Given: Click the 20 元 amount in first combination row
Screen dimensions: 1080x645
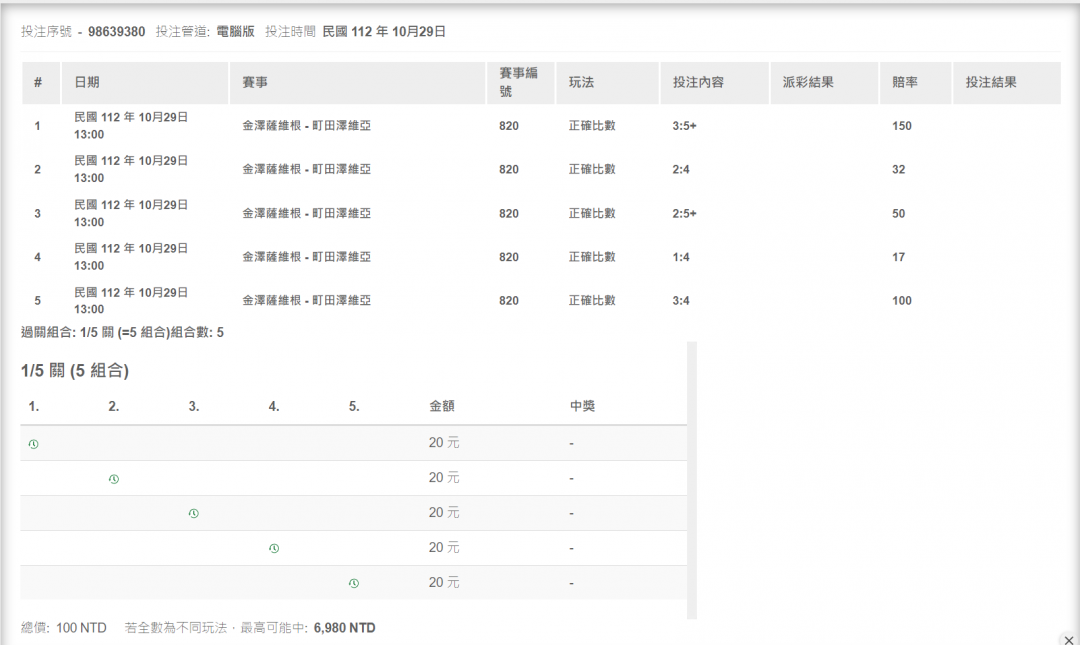Looking at the screenshot, I should (444, 443).
